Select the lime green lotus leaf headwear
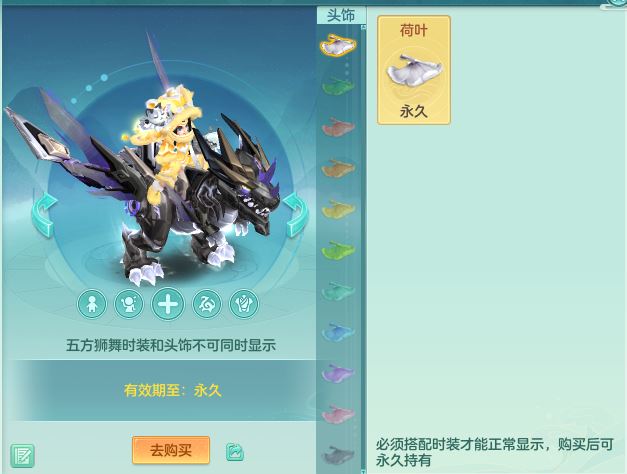627x474 pixels. click(x=338, y=250)
